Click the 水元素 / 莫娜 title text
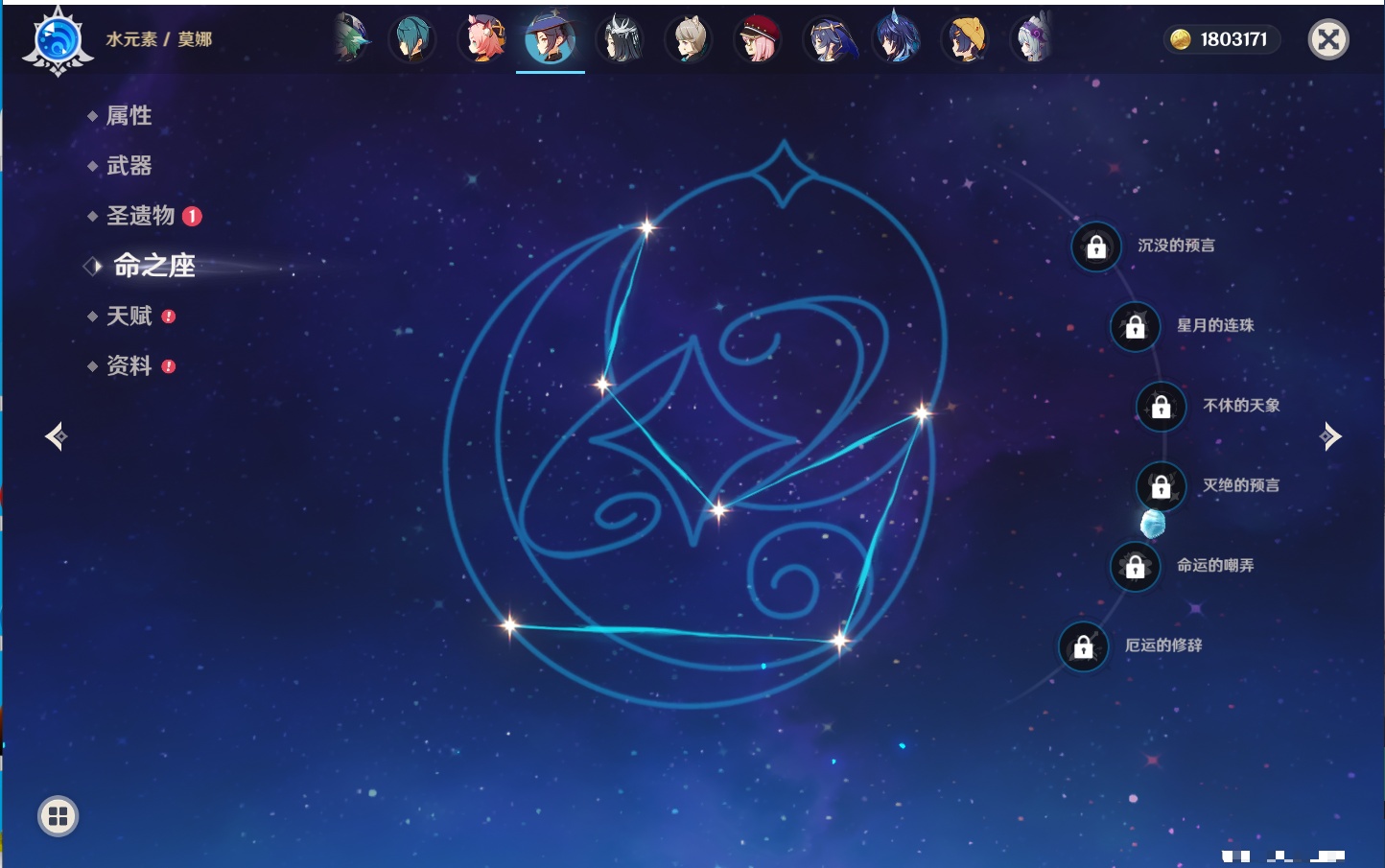 pyautogui.click(x=159, y=39)
